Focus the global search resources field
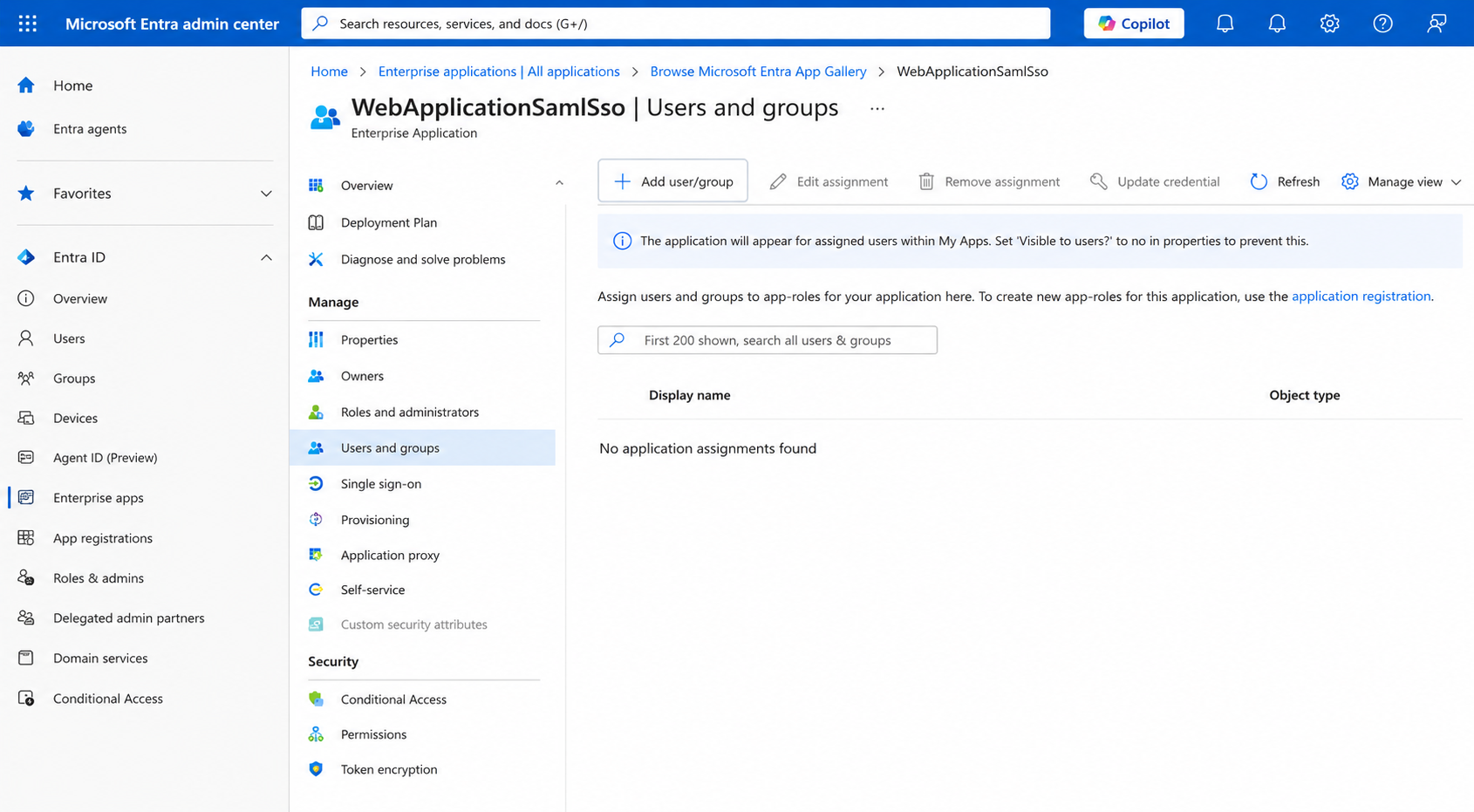The width and height of the screenshot is (1474, 812). (675, 24)
